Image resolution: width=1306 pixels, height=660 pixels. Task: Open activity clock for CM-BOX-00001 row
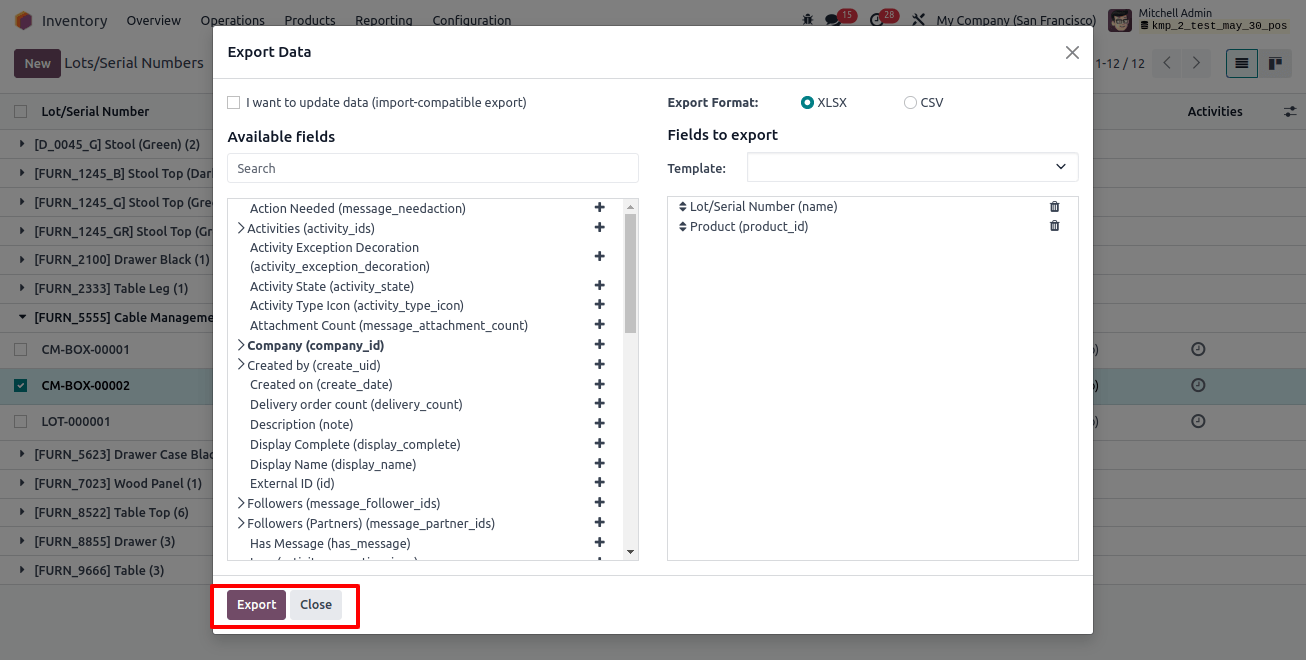point(1198,349)
